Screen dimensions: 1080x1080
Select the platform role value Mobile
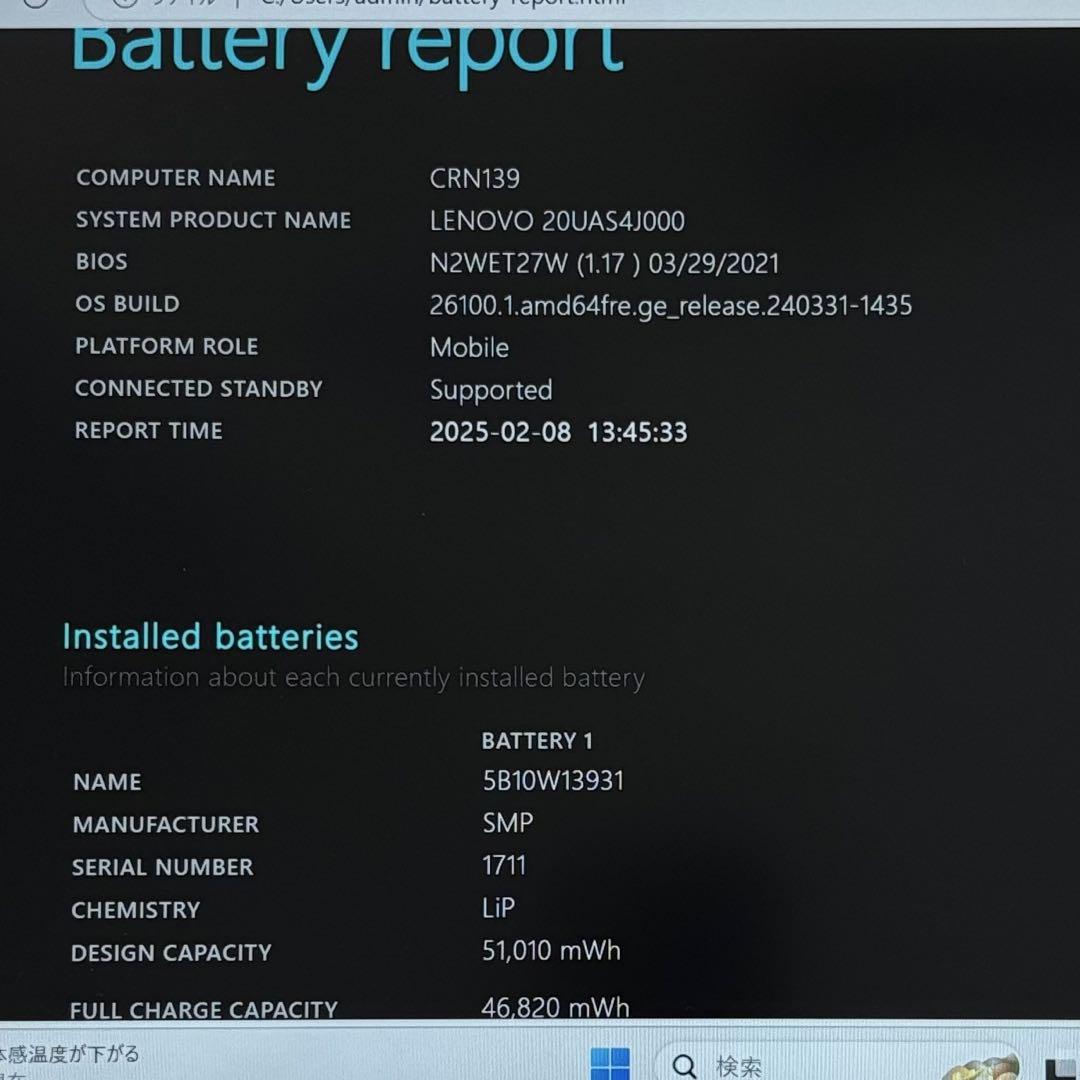point(469,348)
